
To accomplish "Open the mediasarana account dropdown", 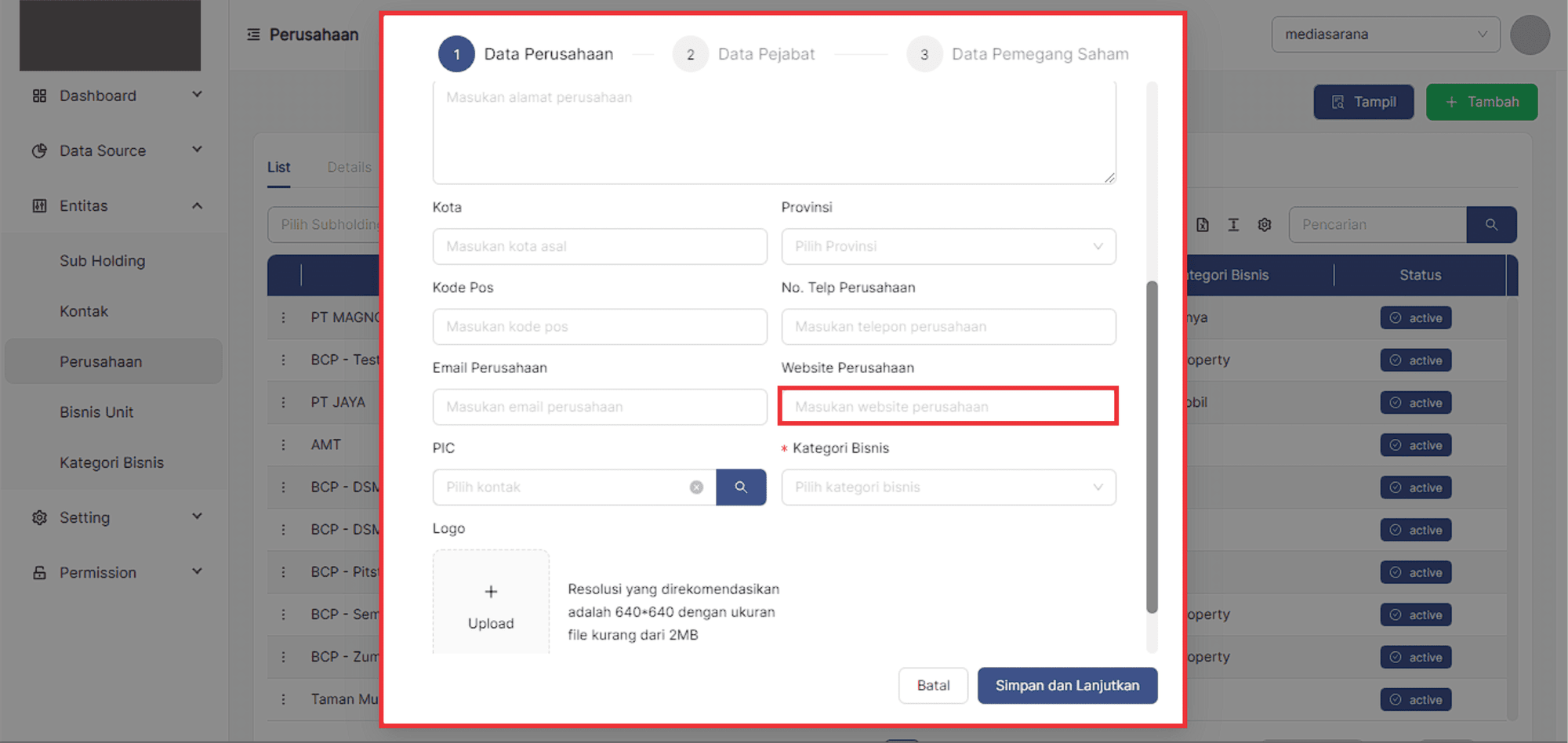I will pos(1385,34).
